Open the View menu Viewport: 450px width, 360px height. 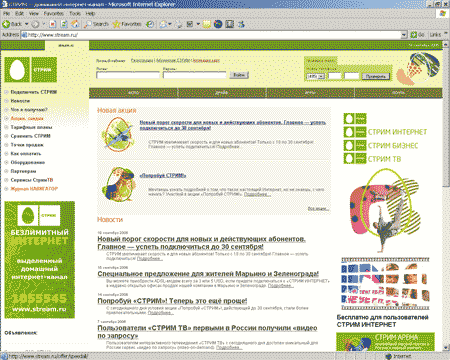tap(34, 14)
